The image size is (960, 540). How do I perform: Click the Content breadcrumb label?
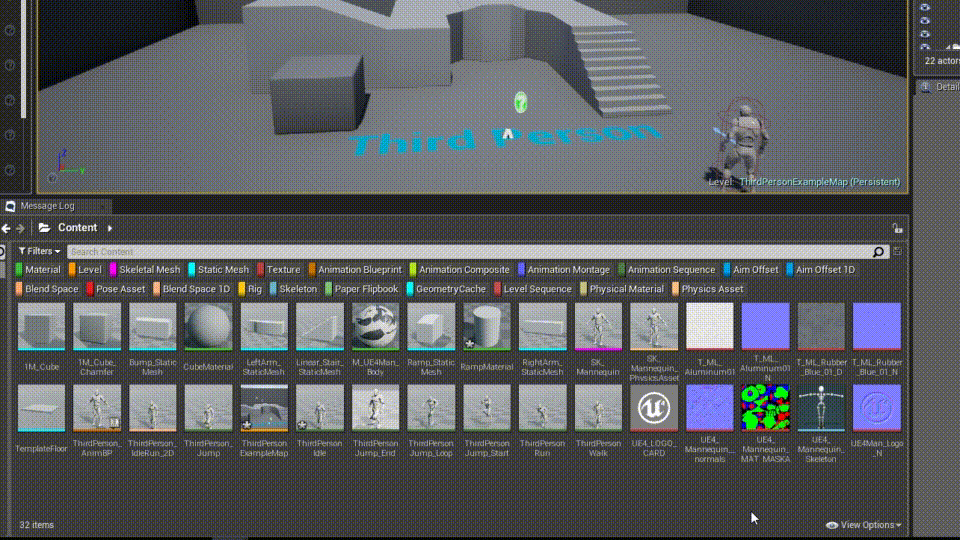tap(77, 228)
